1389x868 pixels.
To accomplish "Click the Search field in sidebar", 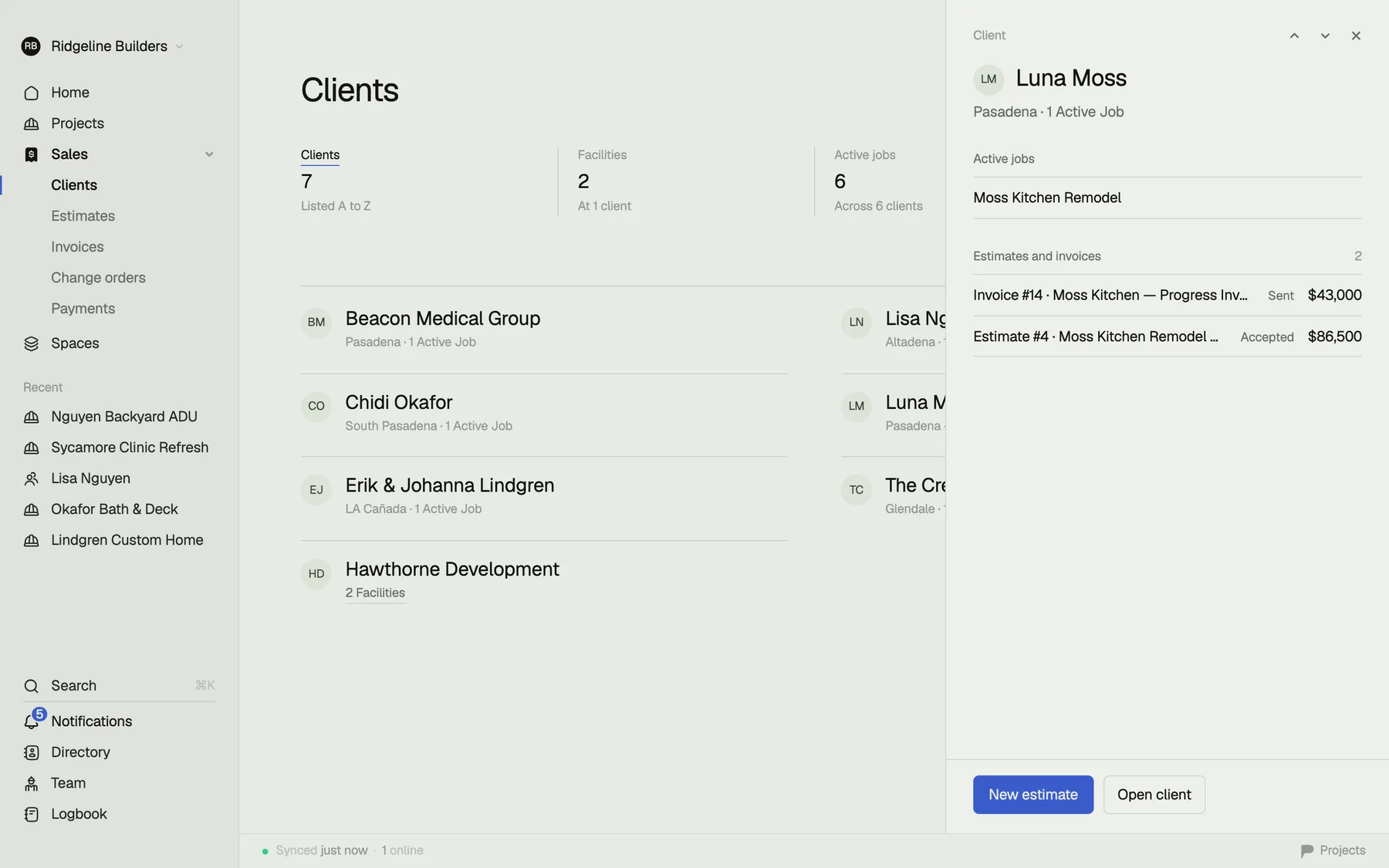I will click(x=119, y=686).
